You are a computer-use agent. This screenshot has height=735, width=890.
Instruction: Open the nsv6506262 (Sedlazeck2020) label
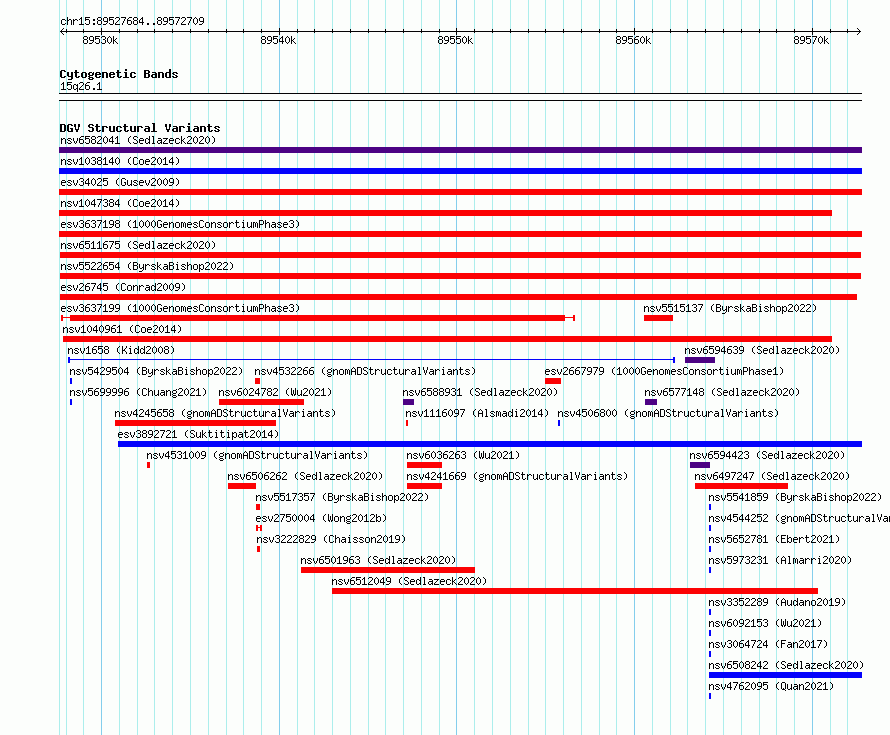(305, 476)
